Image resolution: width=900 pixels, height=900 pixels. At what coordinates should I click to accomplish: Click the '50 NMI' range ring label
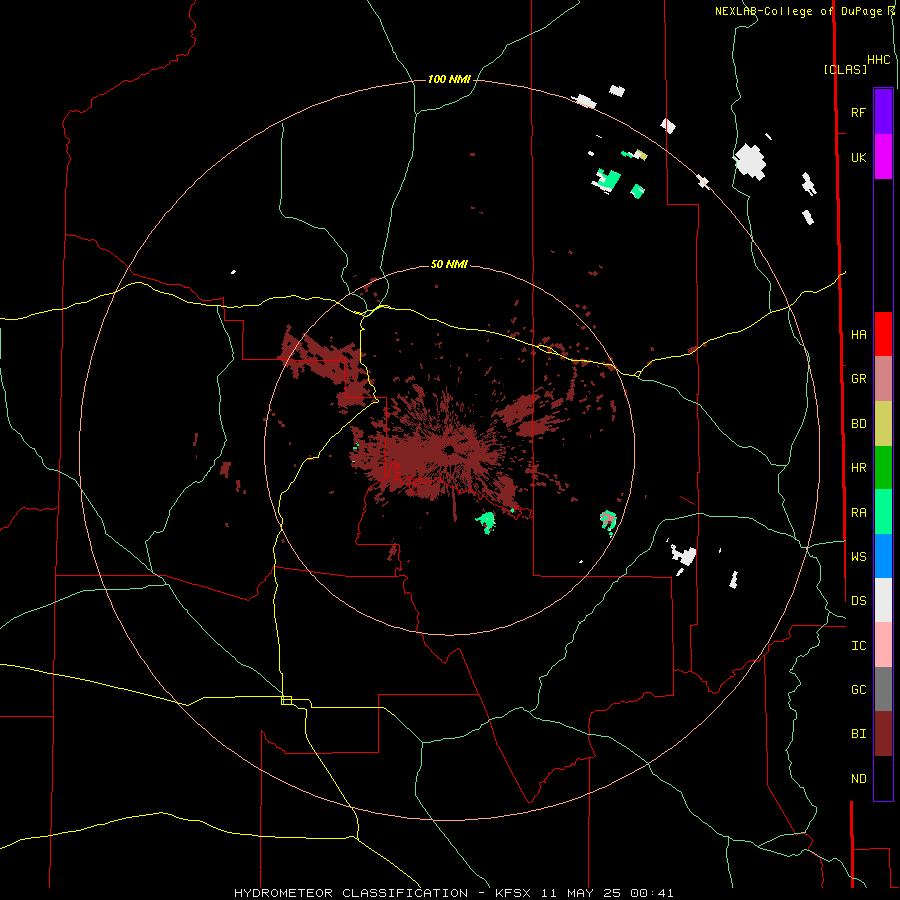(449, 265)
